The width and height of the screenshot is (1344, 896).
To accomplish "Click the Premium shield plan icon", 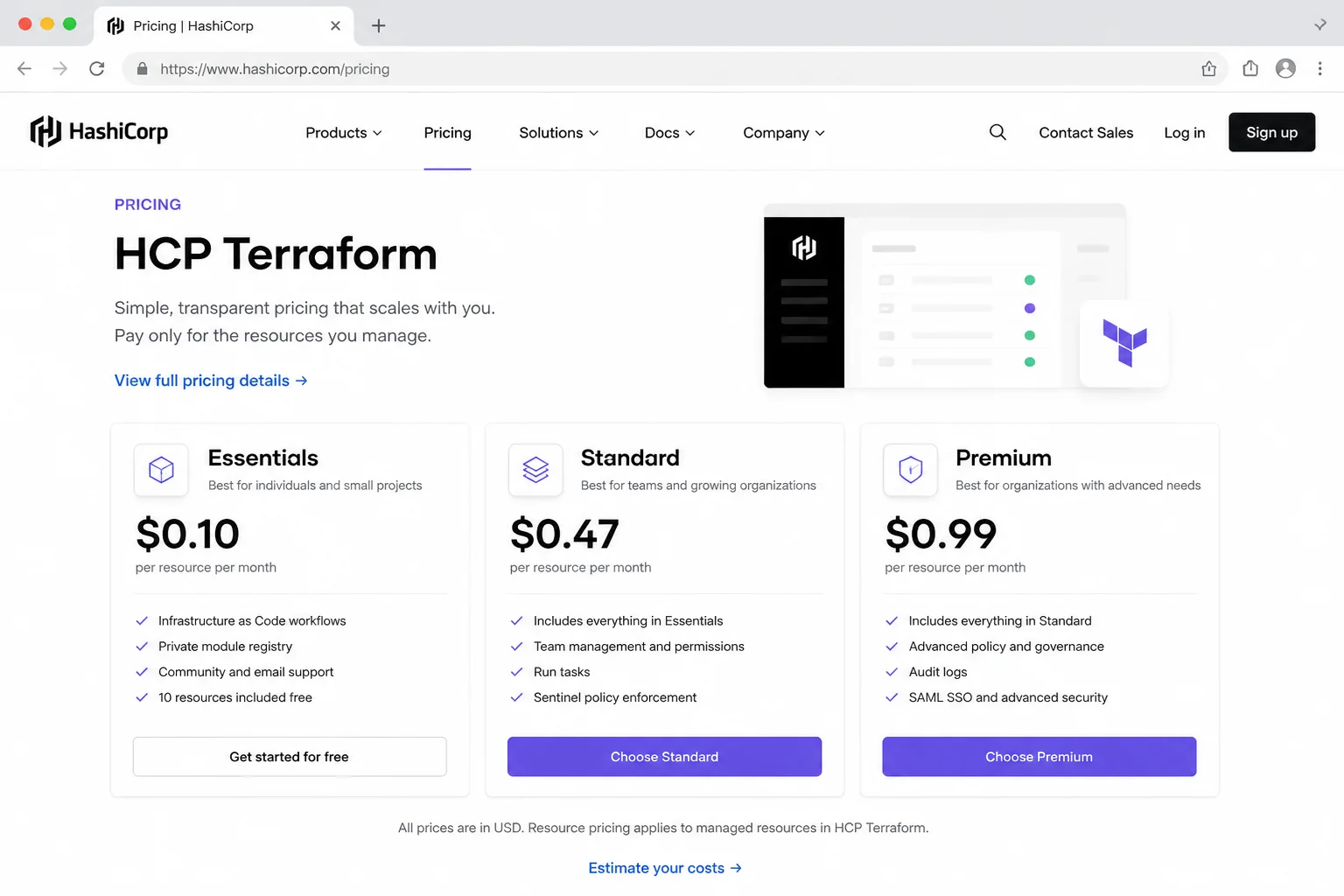I will click(x=911, y=470).
